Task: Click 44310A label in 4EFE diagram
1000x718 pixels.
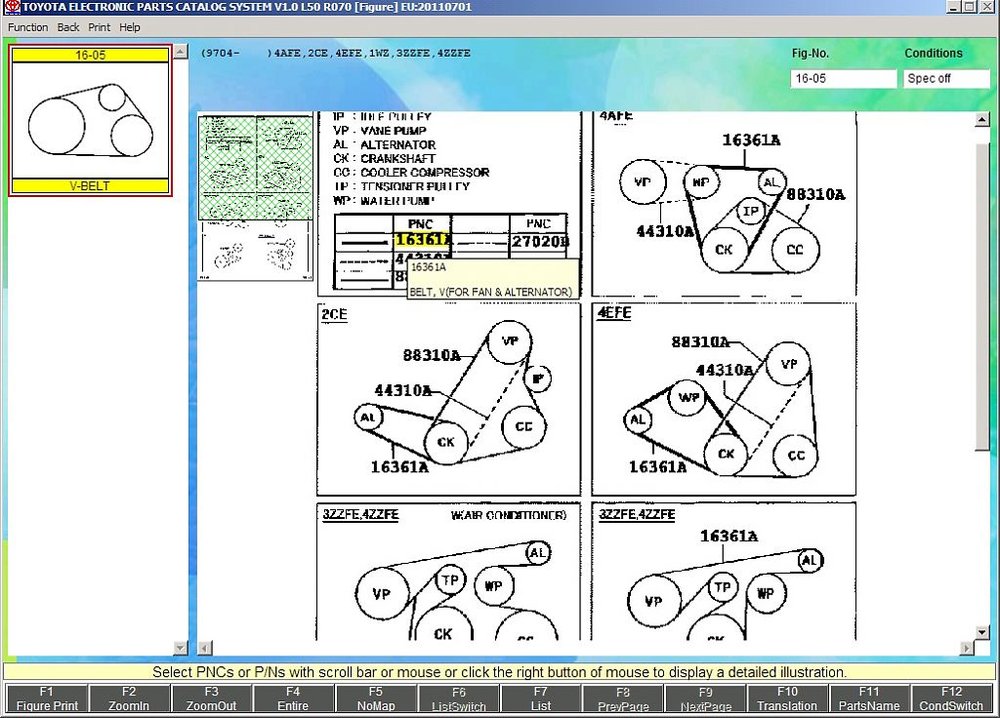Action: (x=724, y=370)
